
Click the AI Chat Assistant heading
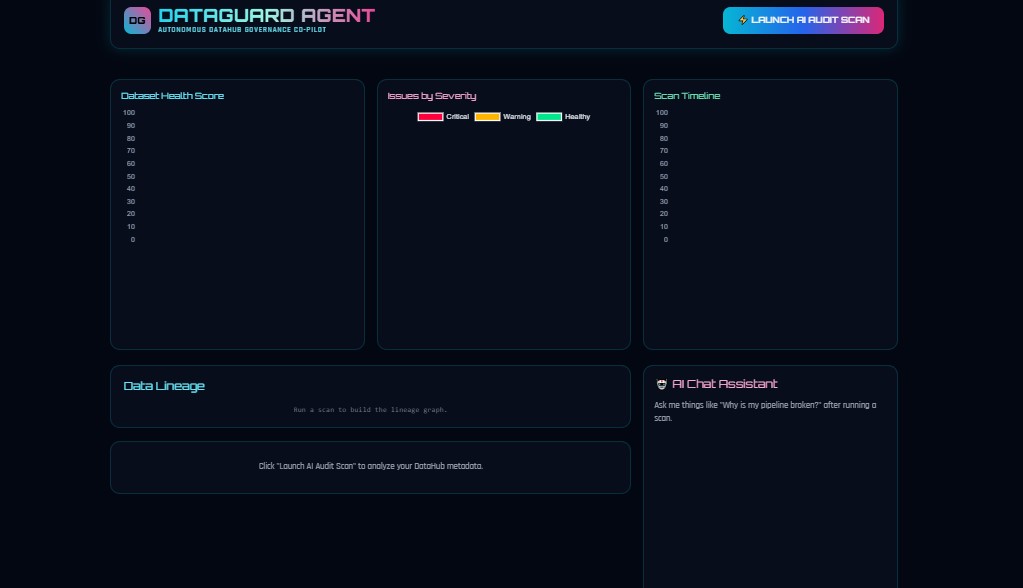pyautogui.click(x=724, y=384)
